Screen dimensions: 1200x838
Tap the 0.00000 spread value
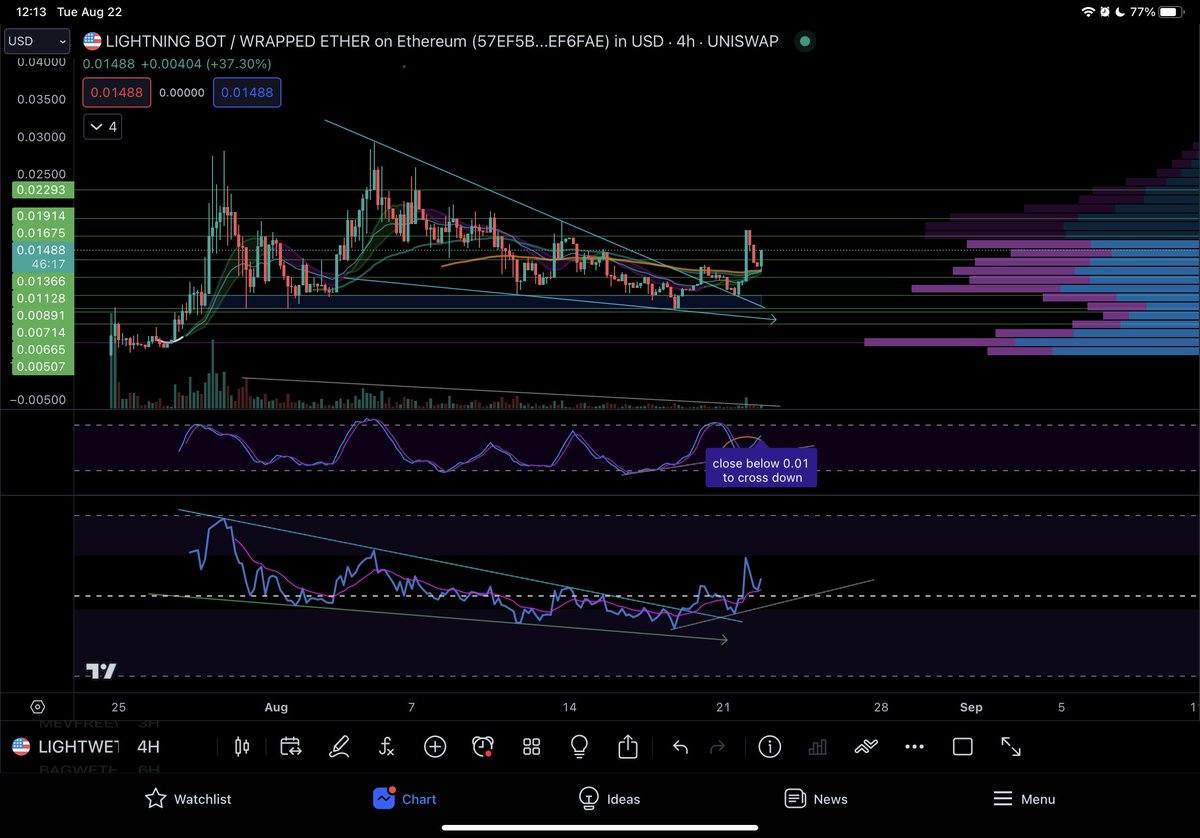[182, 92]
